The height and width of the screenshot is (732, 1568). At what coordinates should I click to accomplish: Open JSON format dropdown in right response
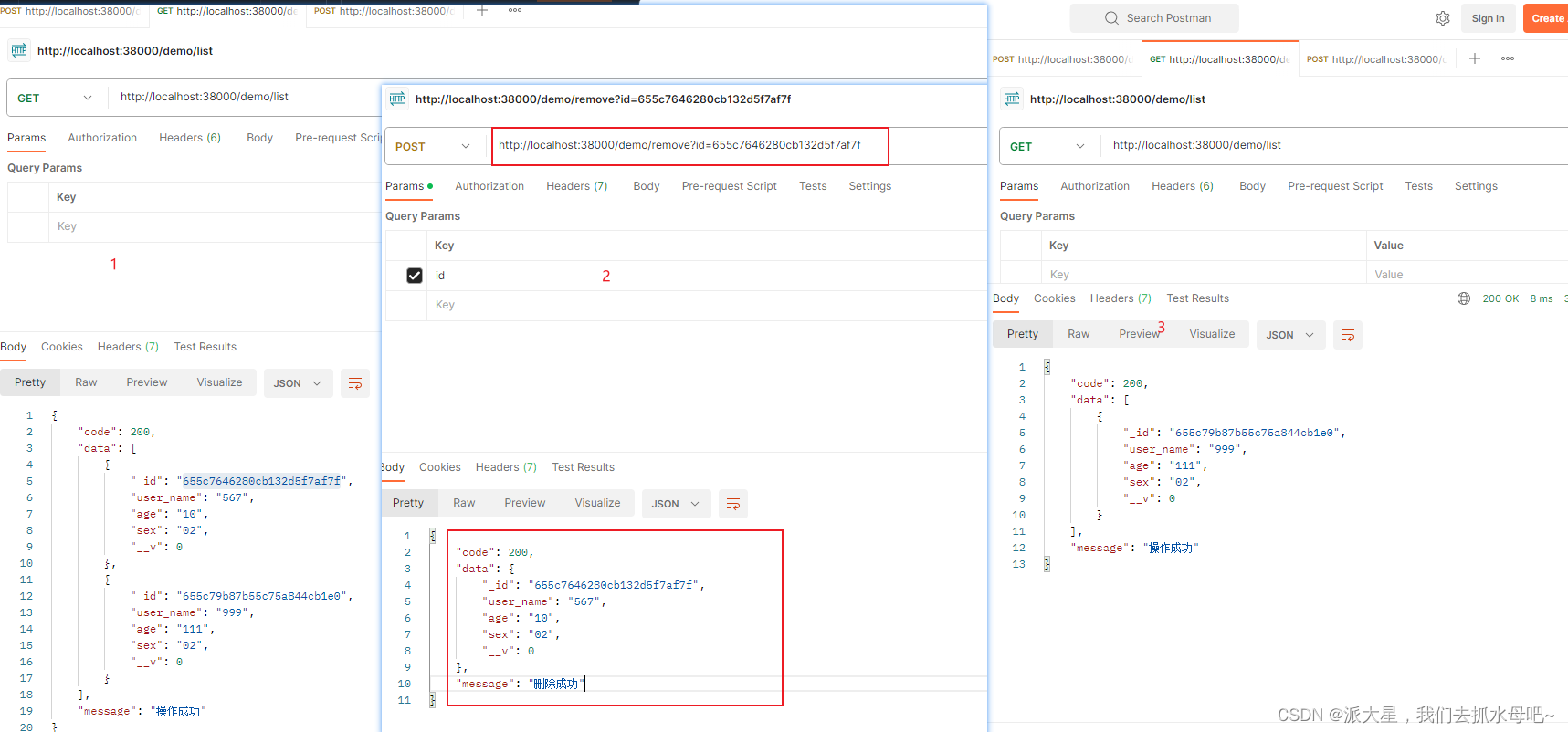[x=1291, y=335]
